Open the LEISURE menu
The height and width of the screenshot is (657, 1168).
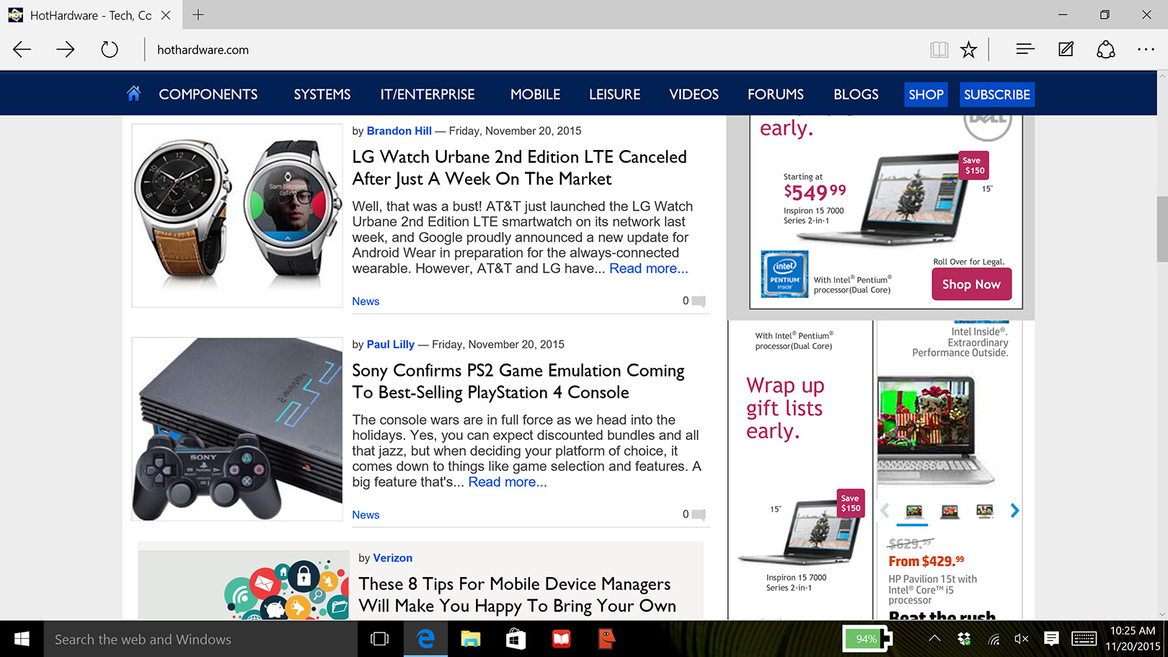click(x=615, y=95)
